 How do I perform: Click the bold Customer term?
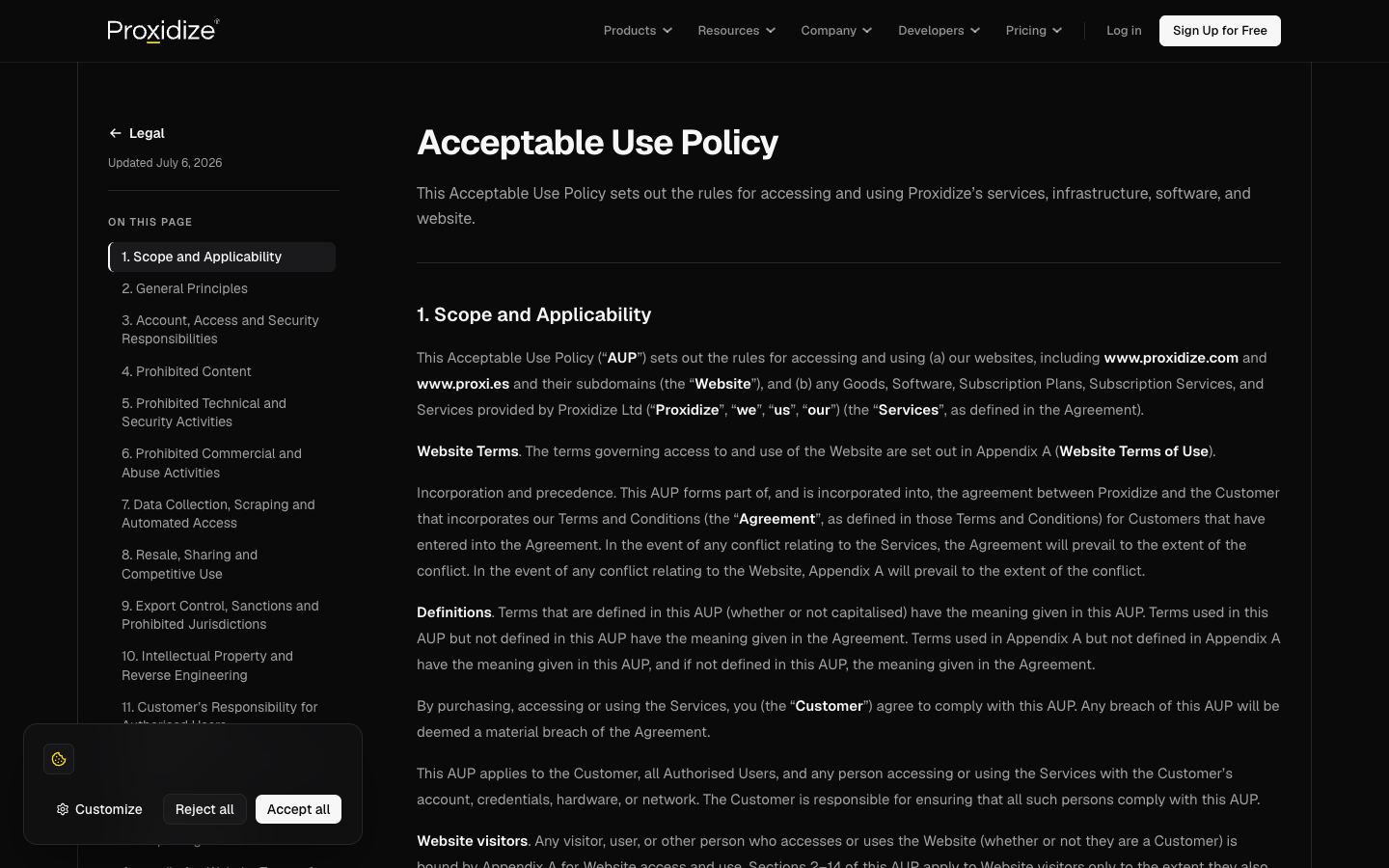[x=829, y=706]
